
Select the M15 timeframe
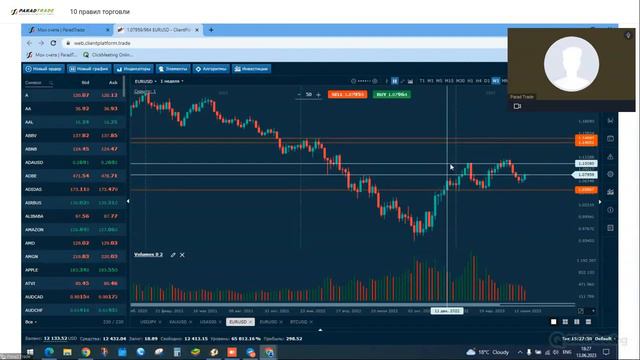pyautogui.click(x=449, y=81)
